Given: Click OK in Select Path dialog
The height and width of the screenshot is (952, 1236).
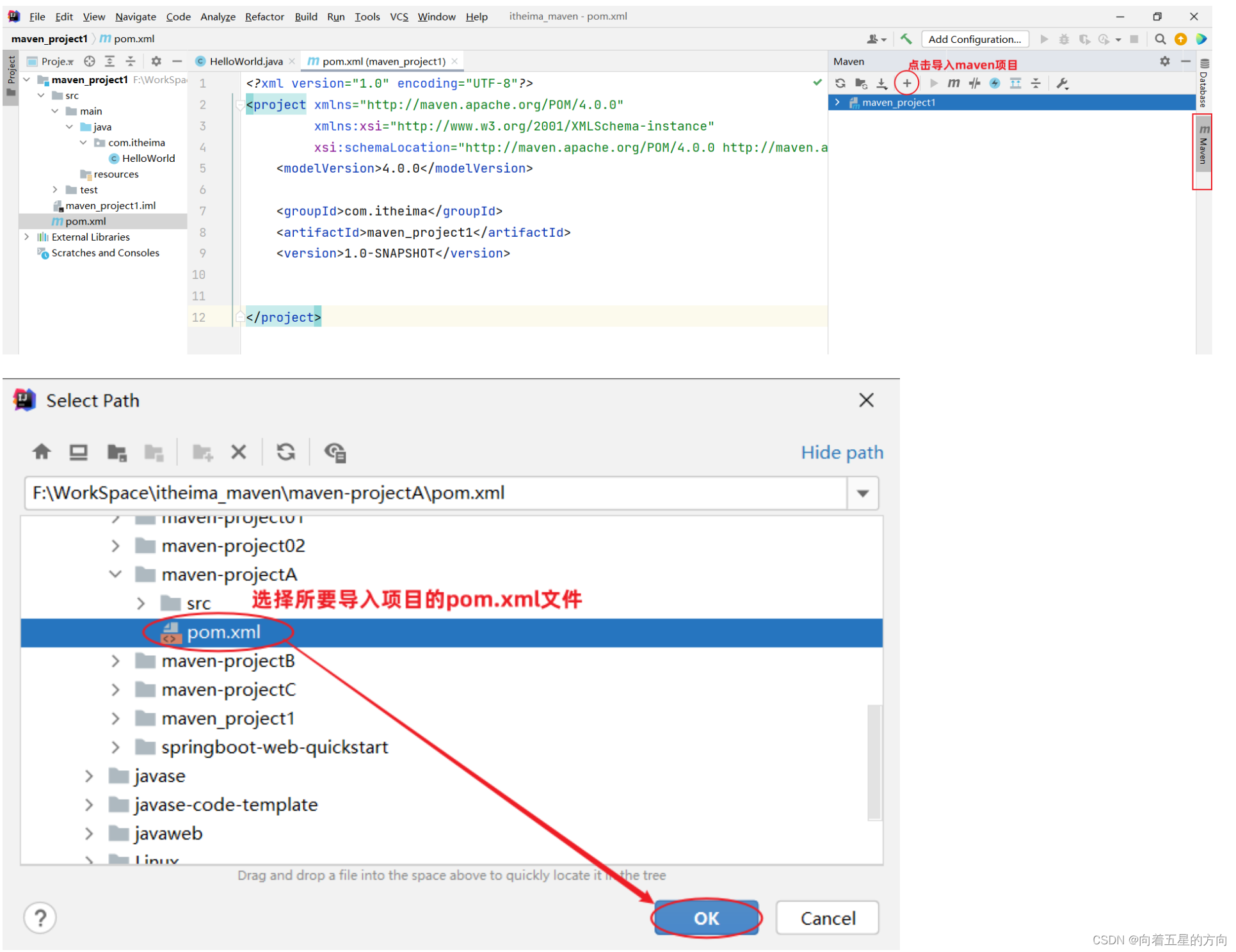Looking at the screenshot, I should coord(707,919).
